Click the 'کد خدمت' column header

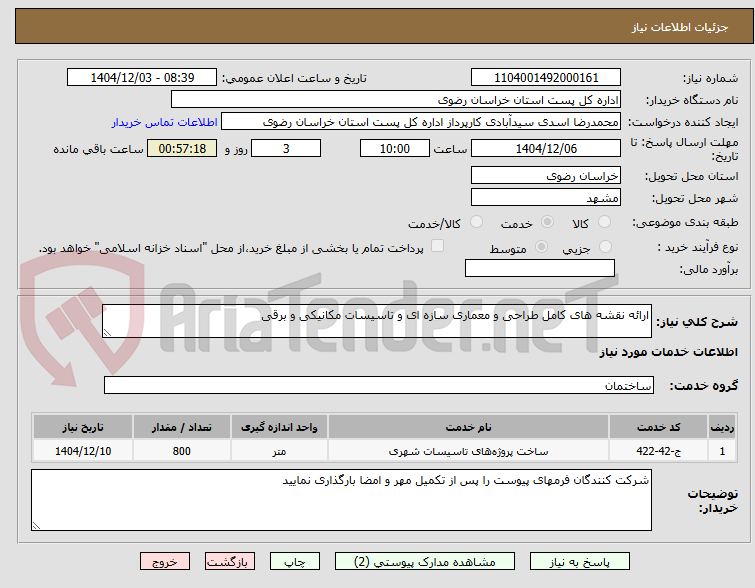coord(658,427)
